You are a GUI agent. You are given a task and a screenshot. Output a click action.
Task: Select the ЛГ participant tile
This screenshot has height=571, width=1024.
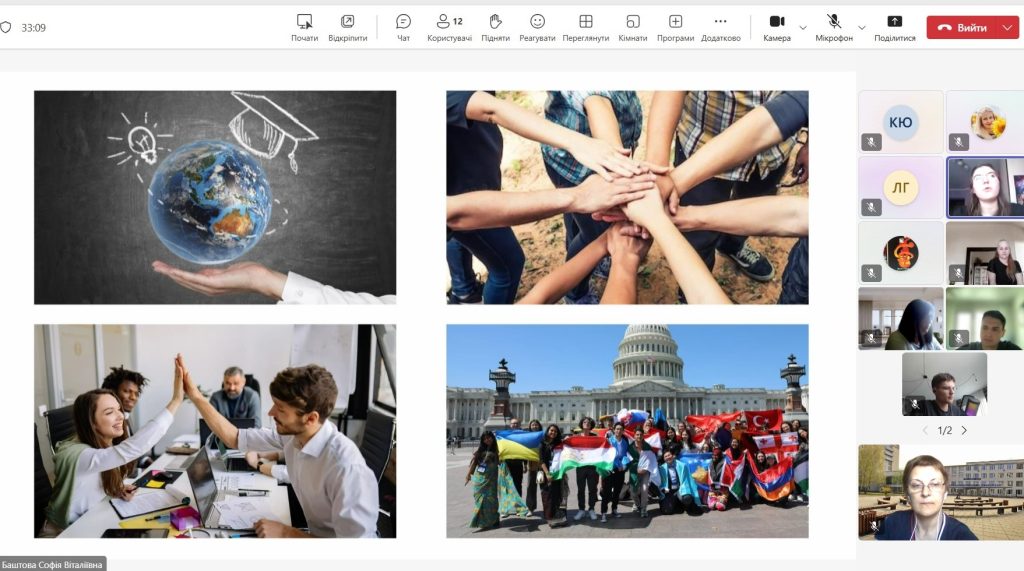coord(900,187)
